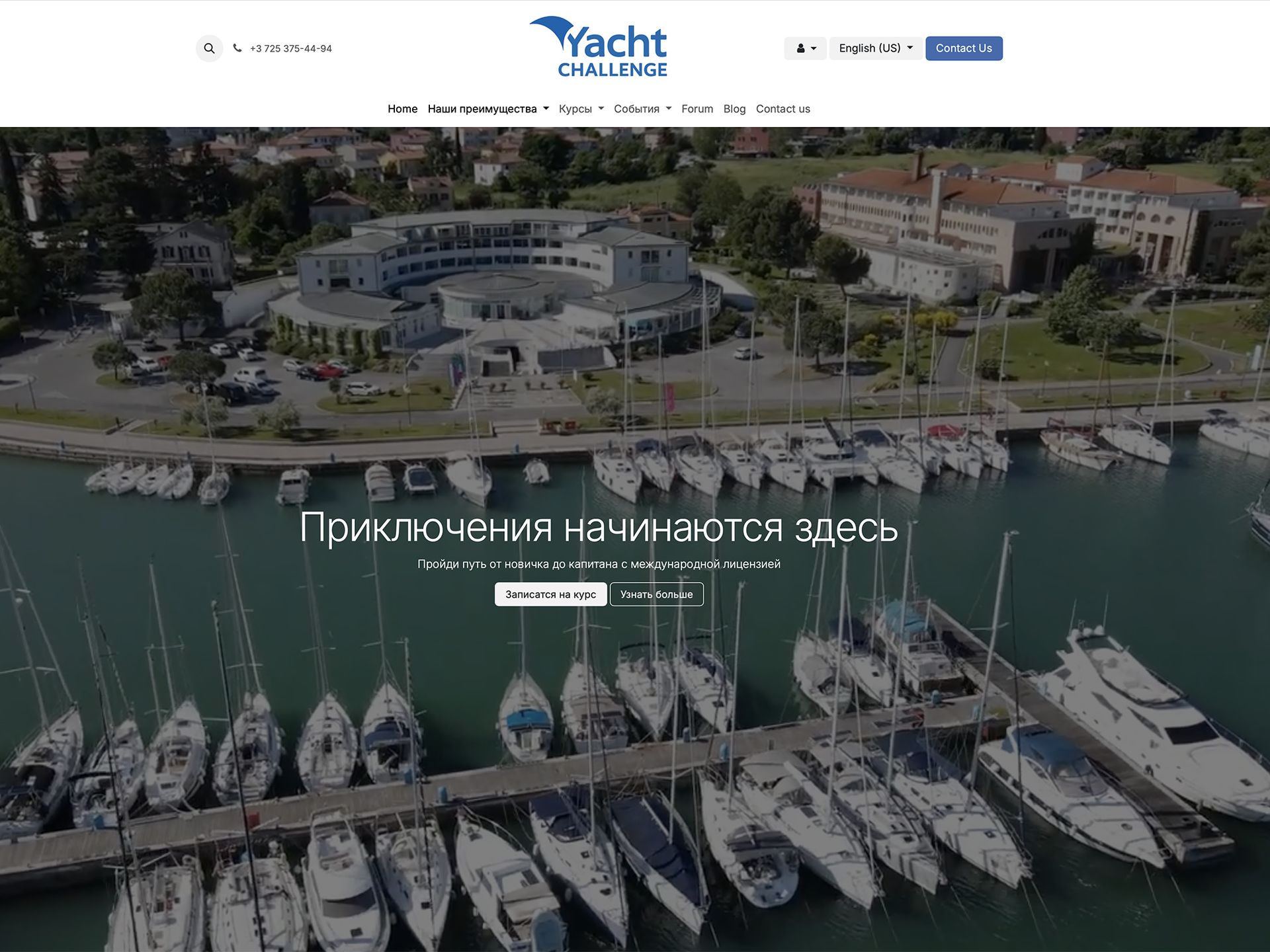
Task: Select Contact us in navigation bar
Action: coord(783,109)
